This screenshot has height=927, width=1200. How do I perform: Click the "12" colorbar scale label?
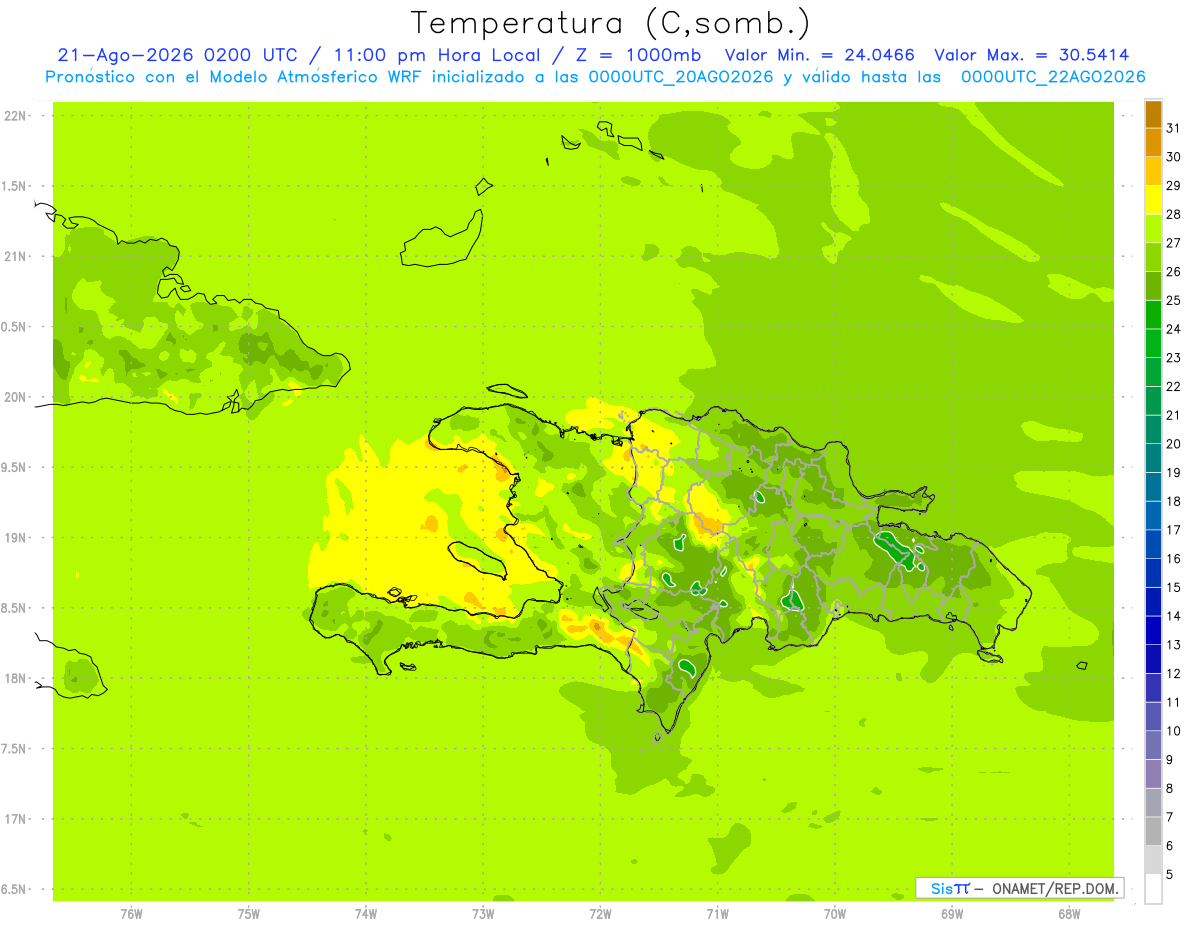1174,674
